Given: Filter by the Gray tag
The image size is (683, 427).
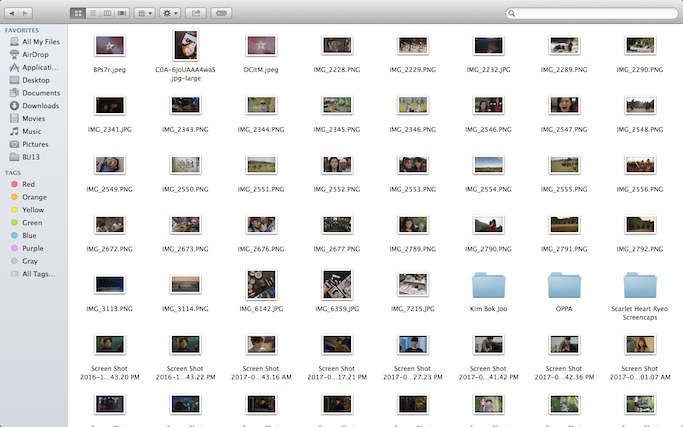Looking at the screenshot, I should click(x=24, y=261).
